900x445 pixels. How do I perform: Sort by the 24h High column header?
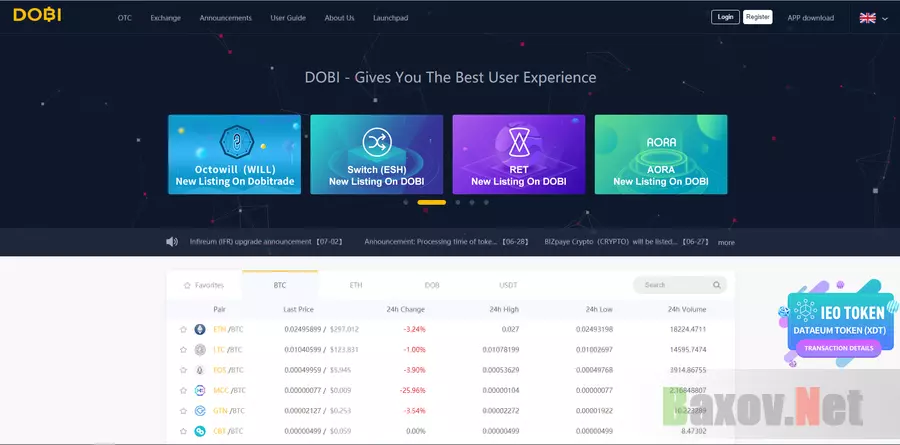[x=504, y=309]
